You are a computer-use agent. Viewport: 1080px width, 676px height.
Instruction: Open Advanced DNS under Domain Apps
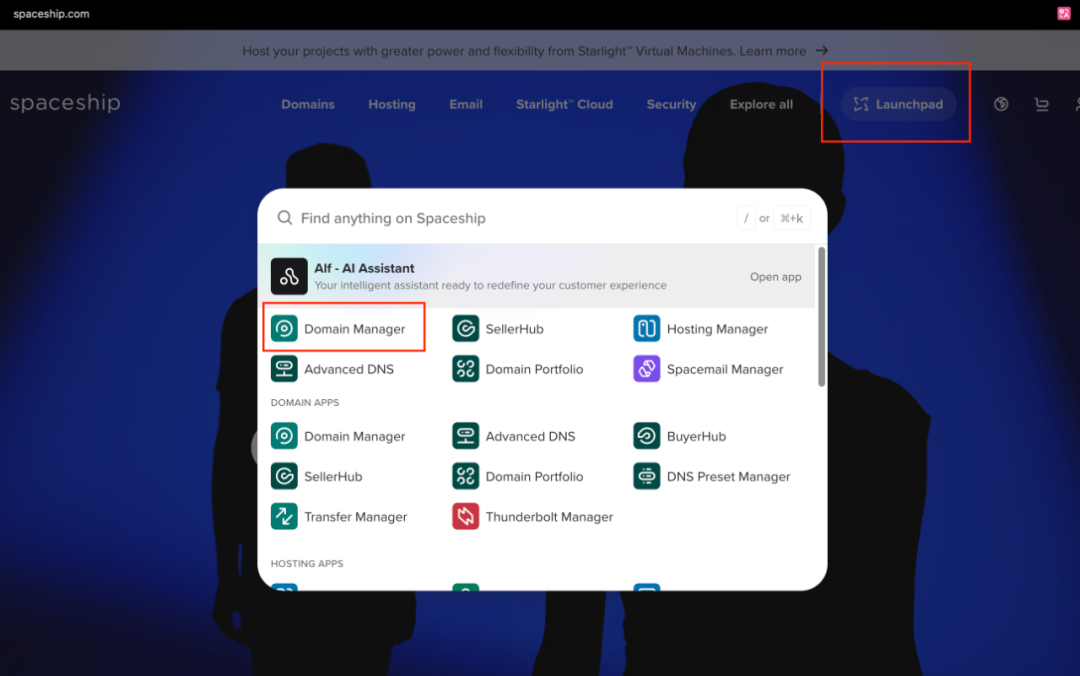[514, 436]
